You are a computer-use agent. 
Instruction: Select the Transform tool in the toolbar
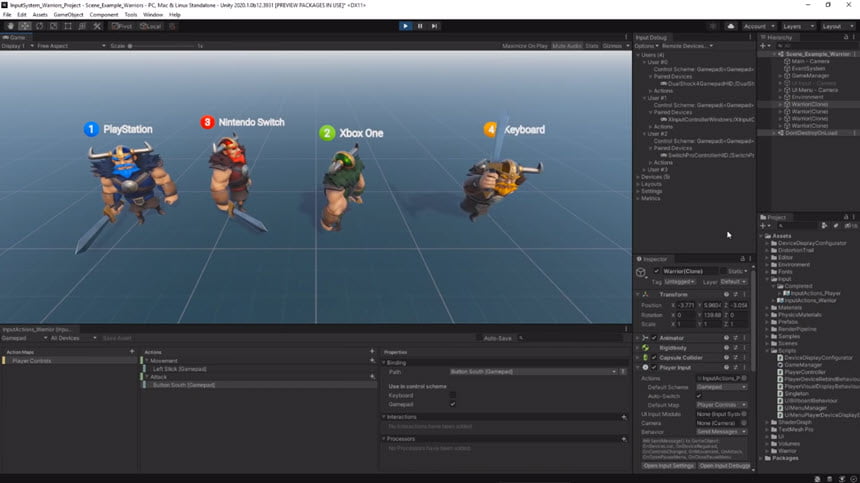coord(82,26)
